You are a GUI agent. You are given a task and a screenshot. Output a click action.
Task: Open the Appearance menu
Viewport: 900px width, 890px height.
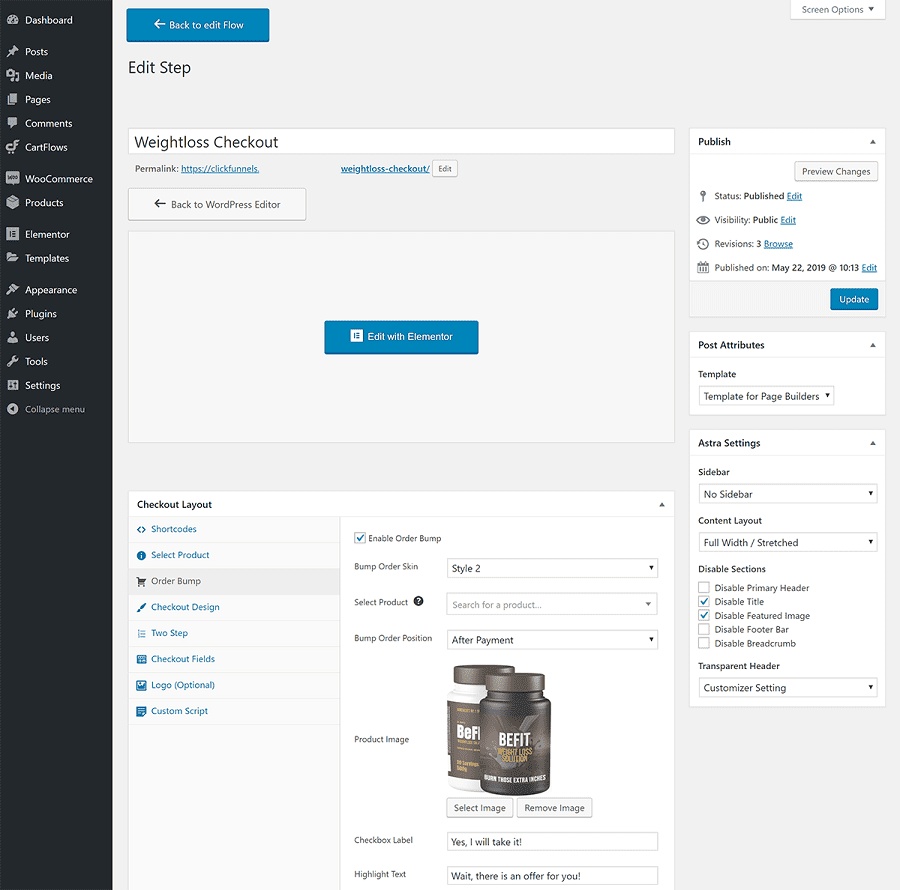click(x=48, y=289)
